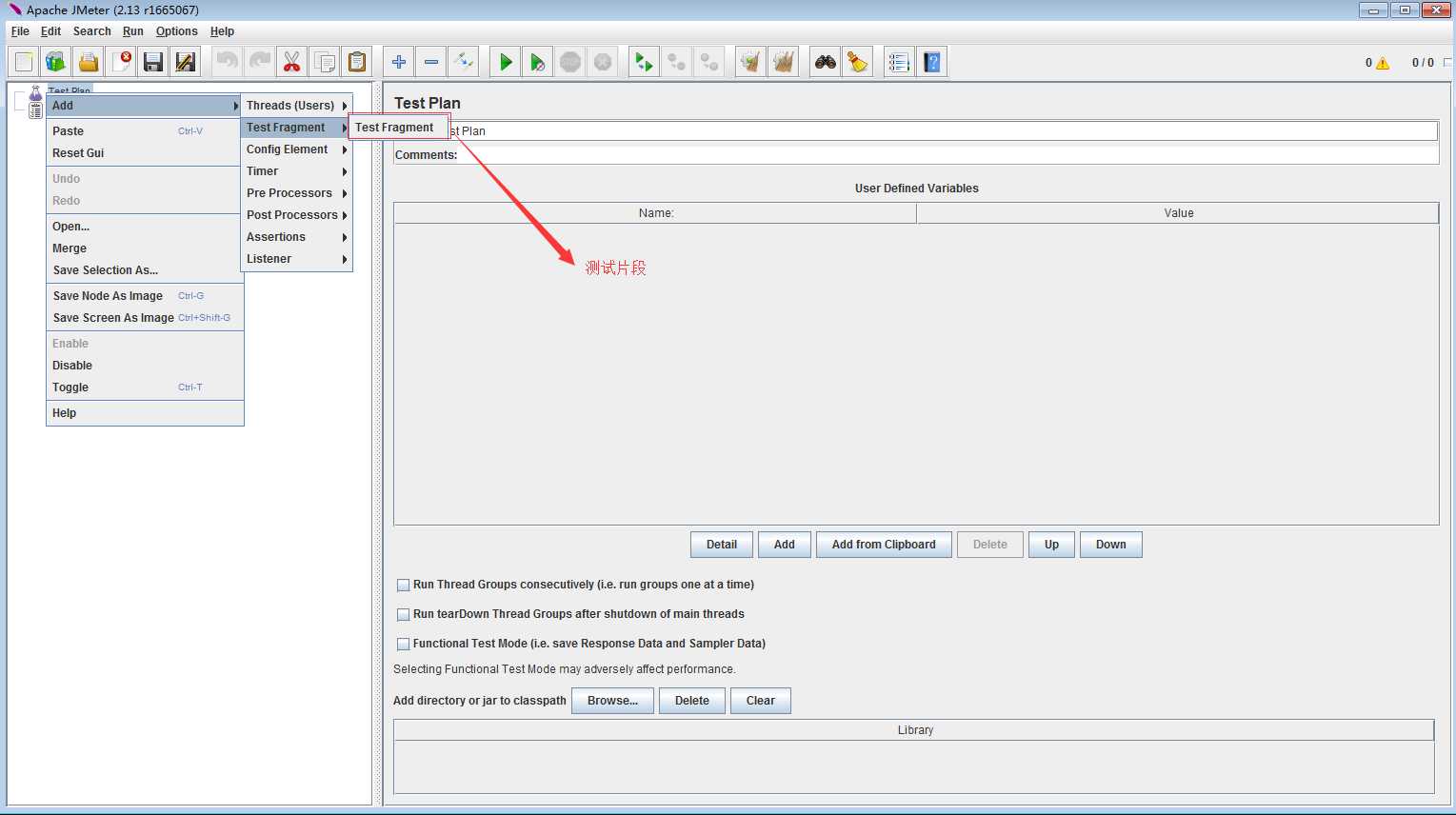Click the New test plan toolbar icon
The width and height of the screenshot is (1456, 815).
(x=24, y=62)
